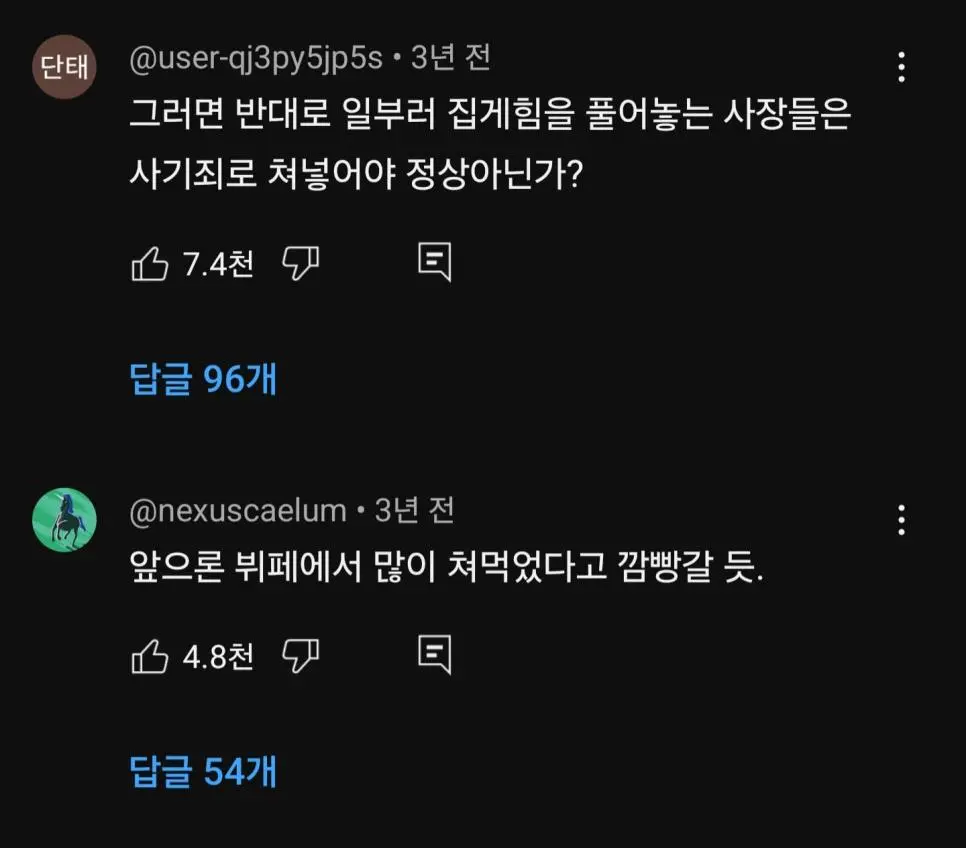This screenshot has height=848, width=966.
Task: Expand the 96 replies under the first comment
Action: [202, 380]
